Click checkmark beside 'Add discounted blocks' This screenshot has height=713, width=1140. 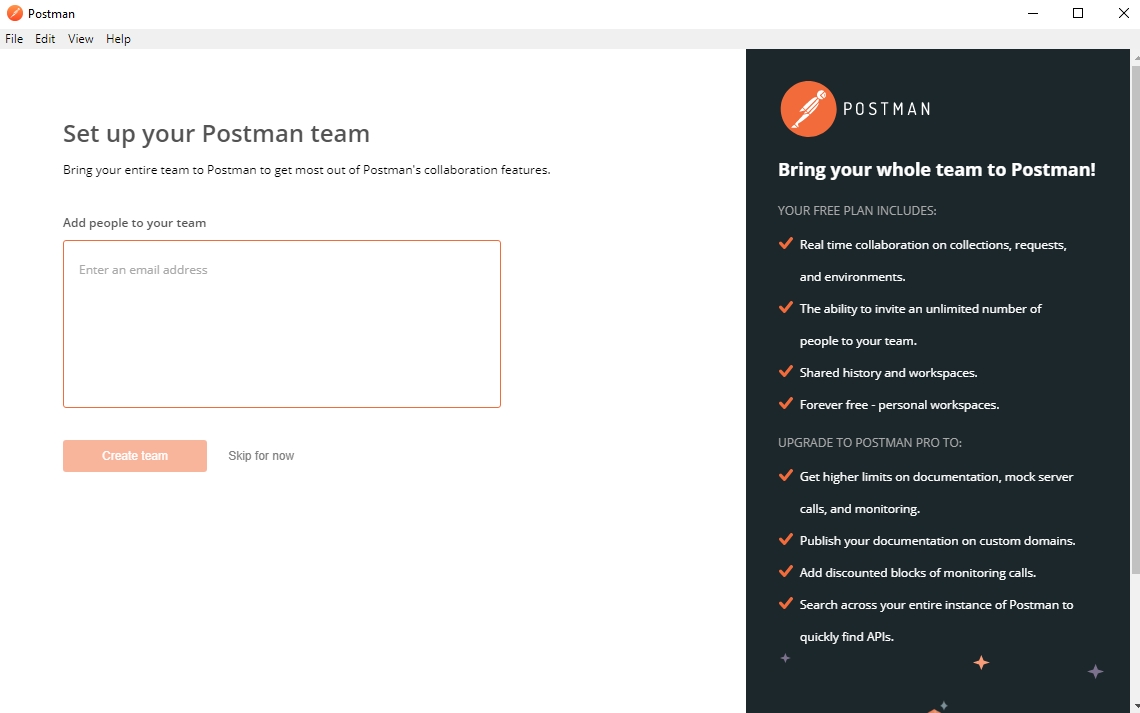click(785, 571)
